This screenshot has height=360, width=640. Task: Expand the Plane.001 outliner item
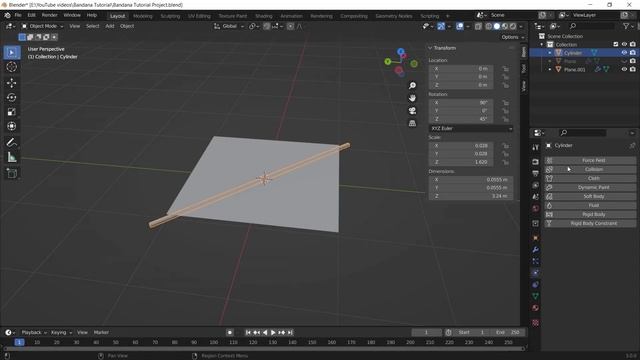[549, 70]
